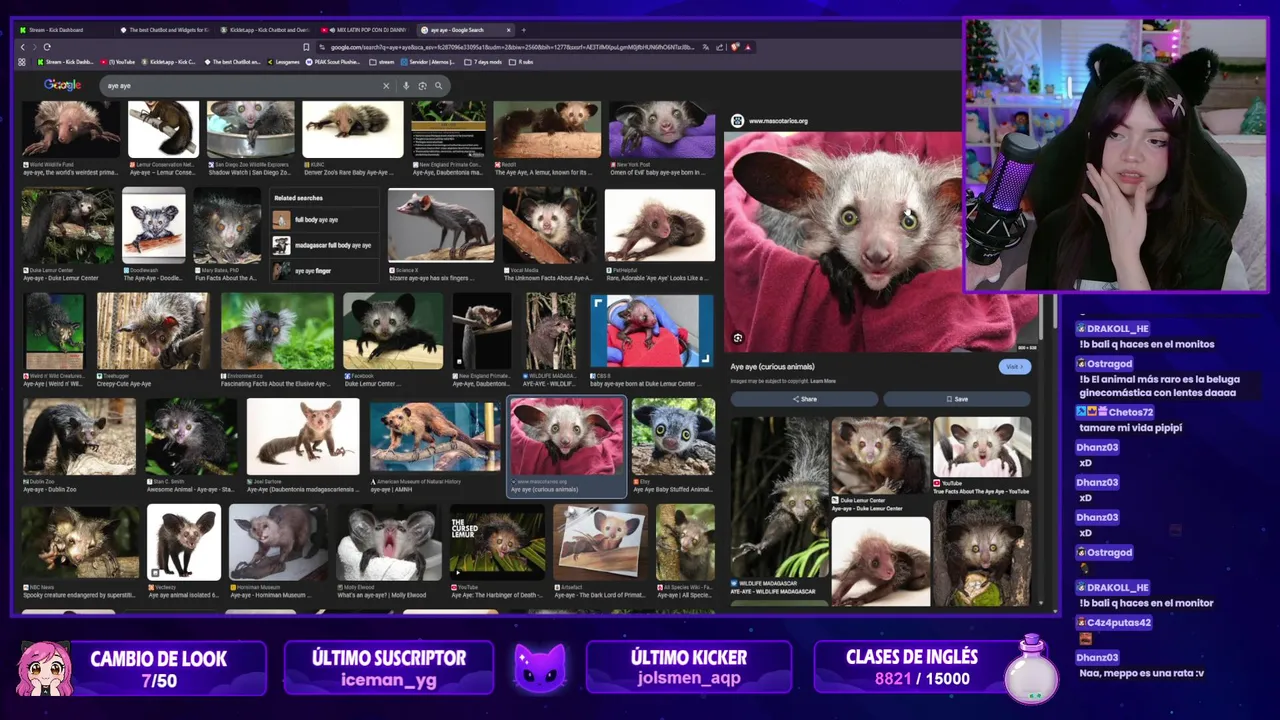Click the preview panel scrollbar

pos(1041,317)
